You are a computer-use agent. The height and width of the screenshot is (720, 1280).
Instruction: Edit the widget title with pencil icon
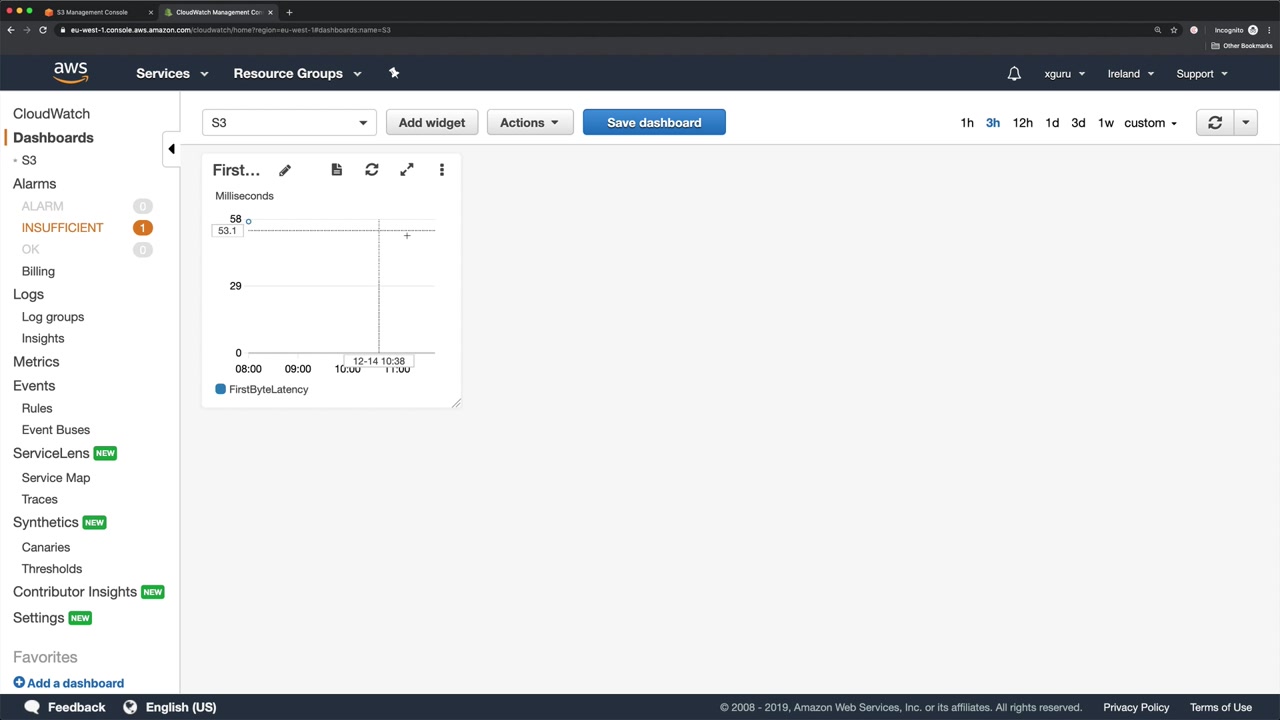(x=285, y=171)
